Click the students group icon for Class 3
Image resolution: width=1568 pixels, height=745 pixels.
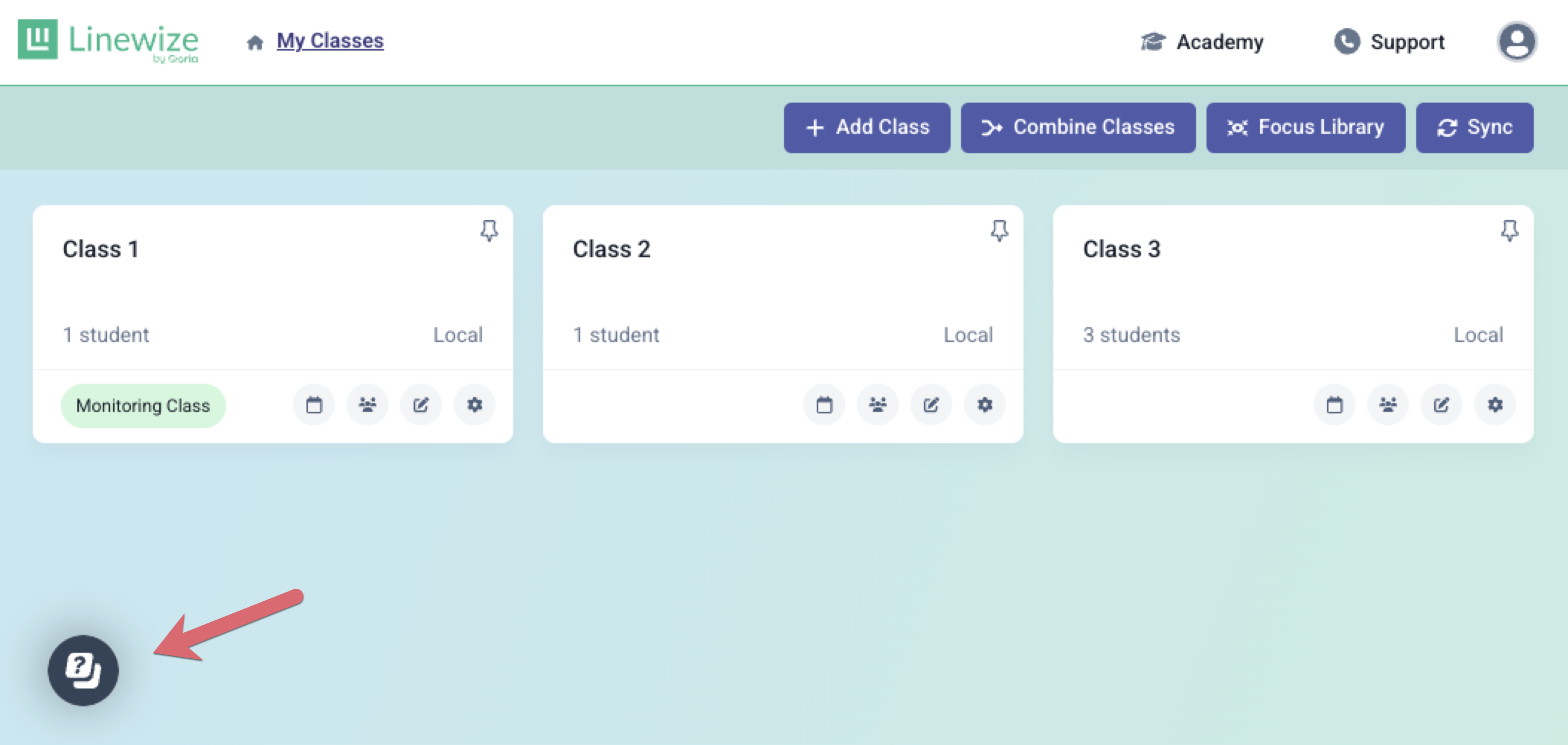[1388, 405]
